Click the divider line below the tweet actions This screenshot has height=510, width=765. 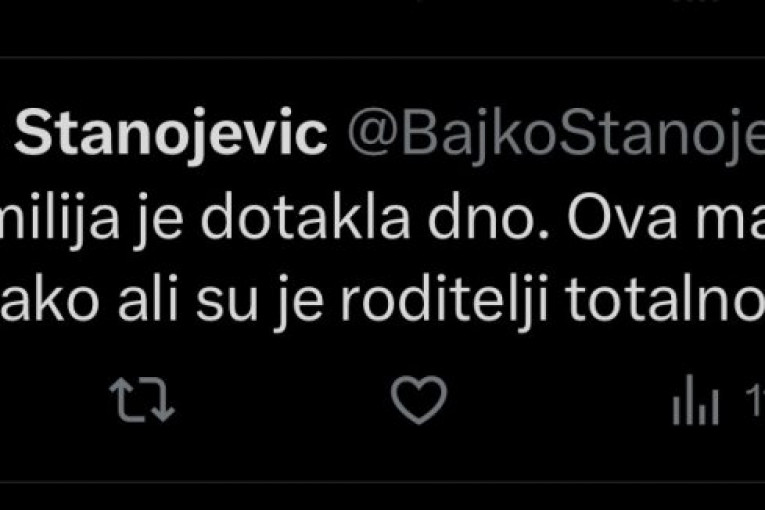pyautogui.click(x=382, y=481)
